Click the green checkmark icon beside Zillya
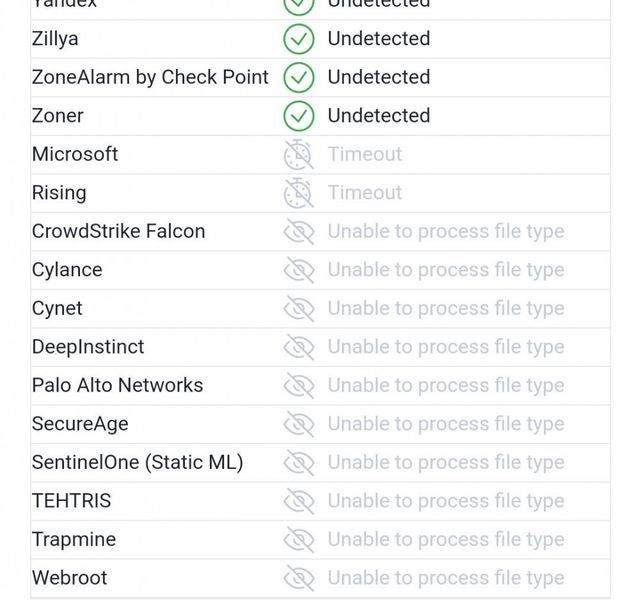The height and width of the screenshot is (605, 640). pyautogui.click(x=298, y=39)
